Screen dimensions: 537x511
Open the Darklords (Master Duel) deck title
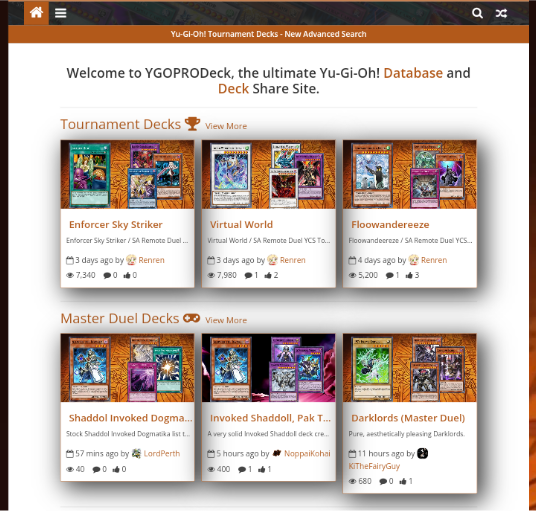pyautogui.click(x=408, y=418)
